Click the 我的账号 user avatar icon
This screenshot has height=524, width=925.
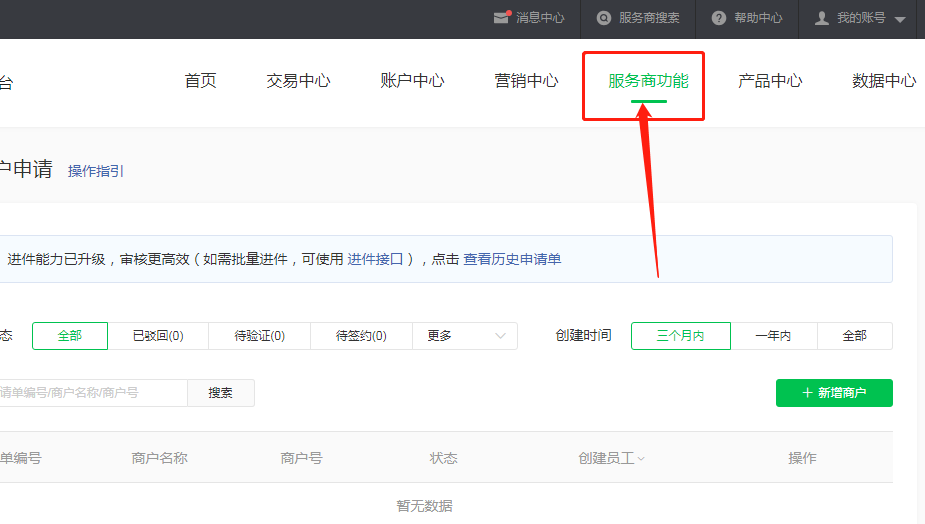[x=821, y=18]
